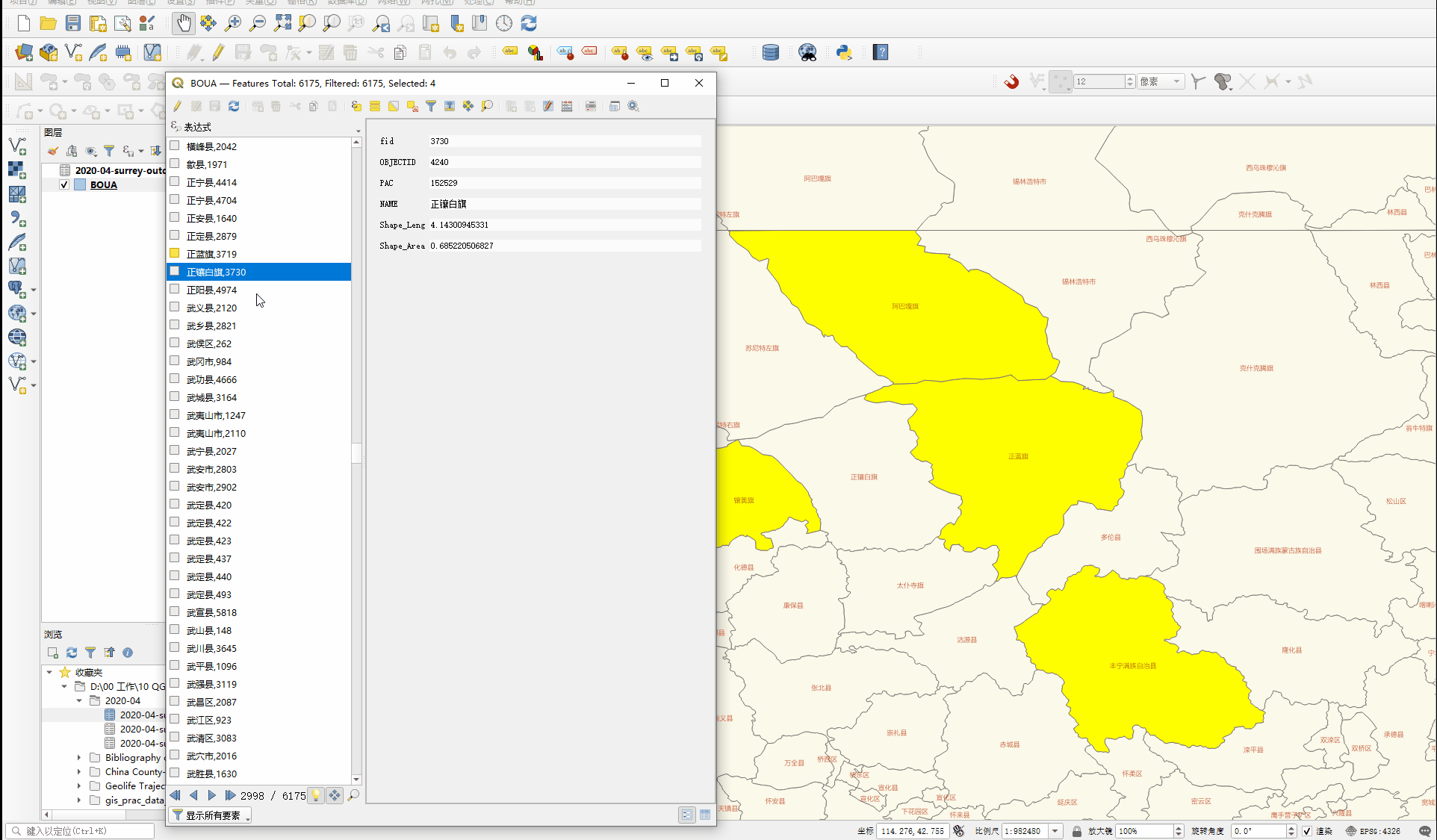Image resolution: width=1437 pixels, height=840 pixels.
Task: Select the Pan Map hand tool
Action: (183, 24)
